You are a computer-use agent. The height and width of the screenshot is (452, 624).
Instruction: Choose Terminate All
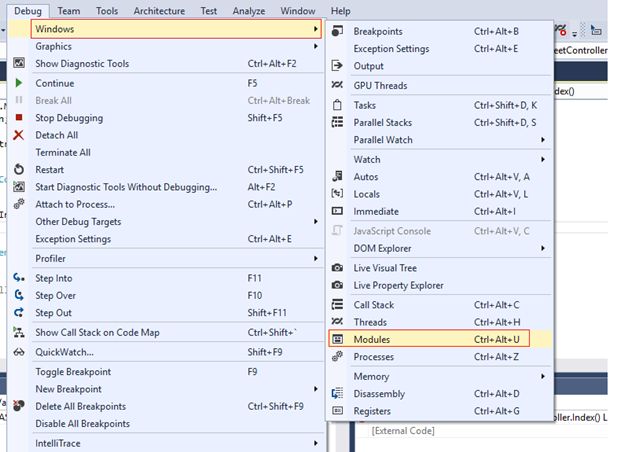click(63, 152)
